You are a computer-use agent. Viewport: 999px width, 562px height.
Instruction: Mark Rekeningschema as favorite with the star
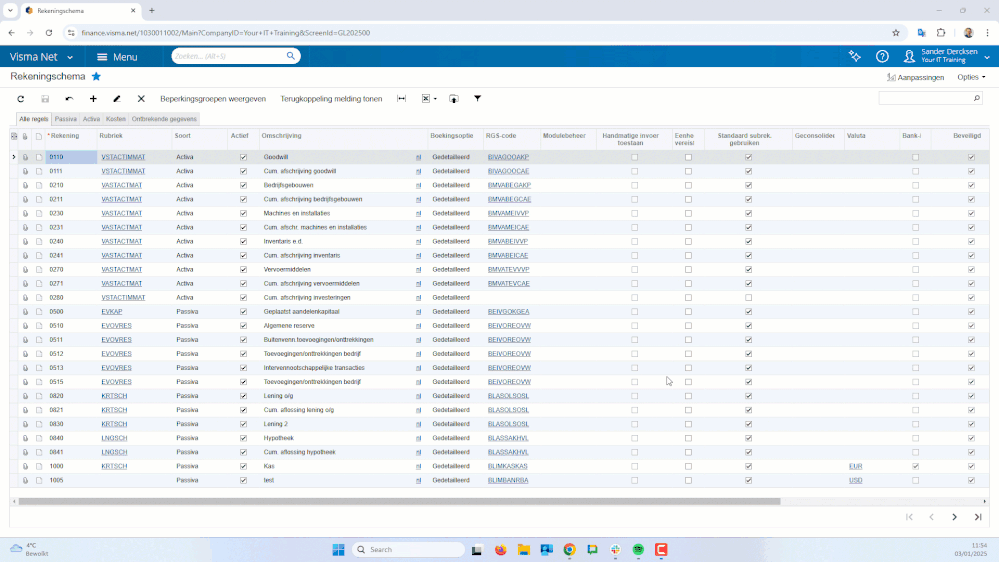click(96, 76)
